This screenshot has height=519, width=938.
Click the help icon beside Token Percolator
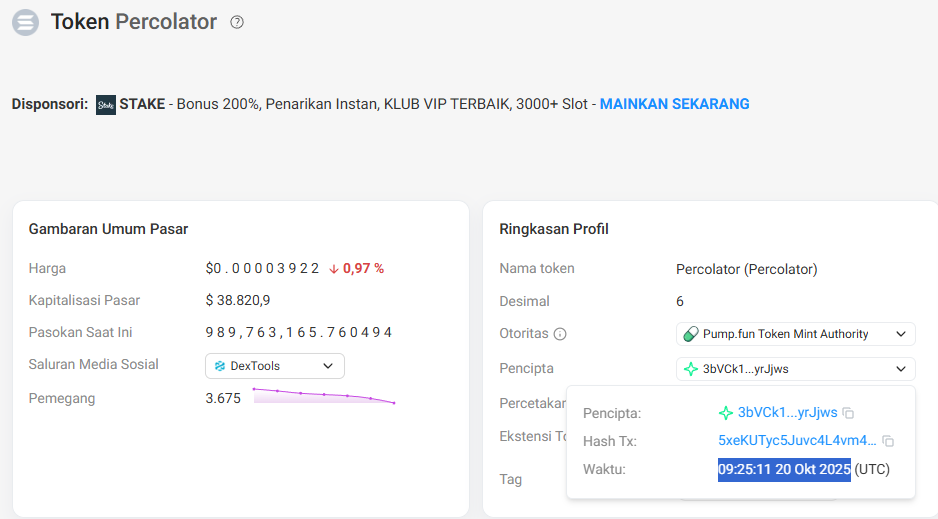click(237, 22)
